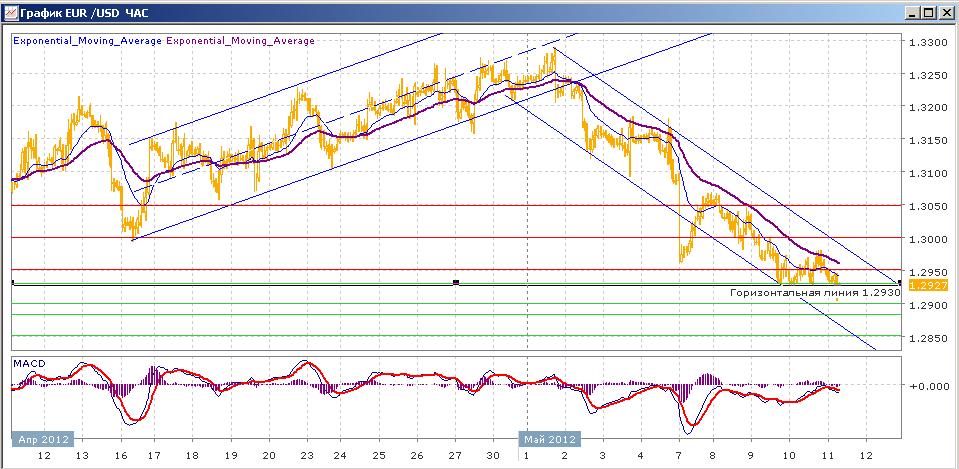Click the 1.2850 price axis label
This screenshot has width=959, height=469.
coord(928,338)
